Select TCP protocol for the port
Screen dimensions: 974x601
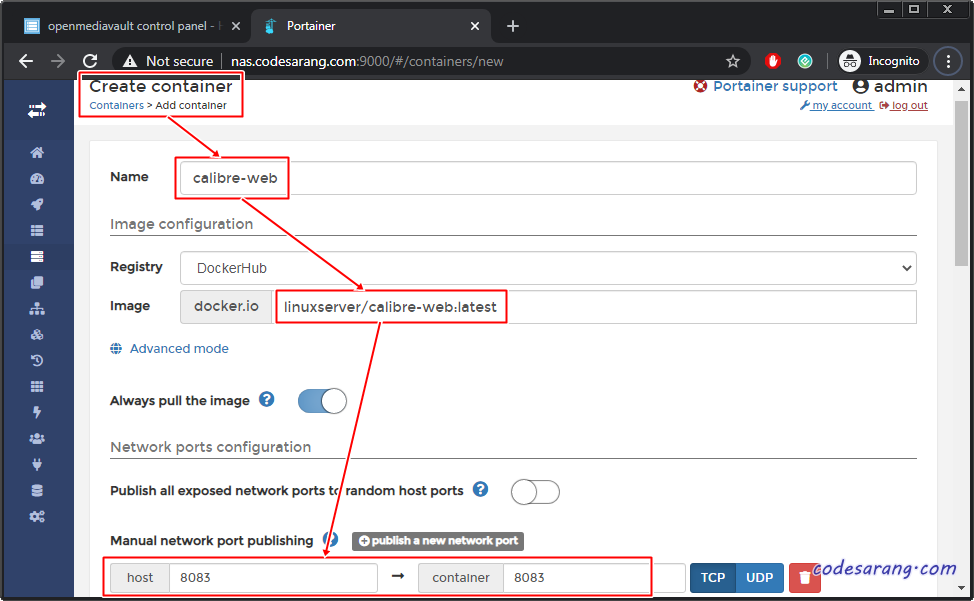(x=712, y=577)
